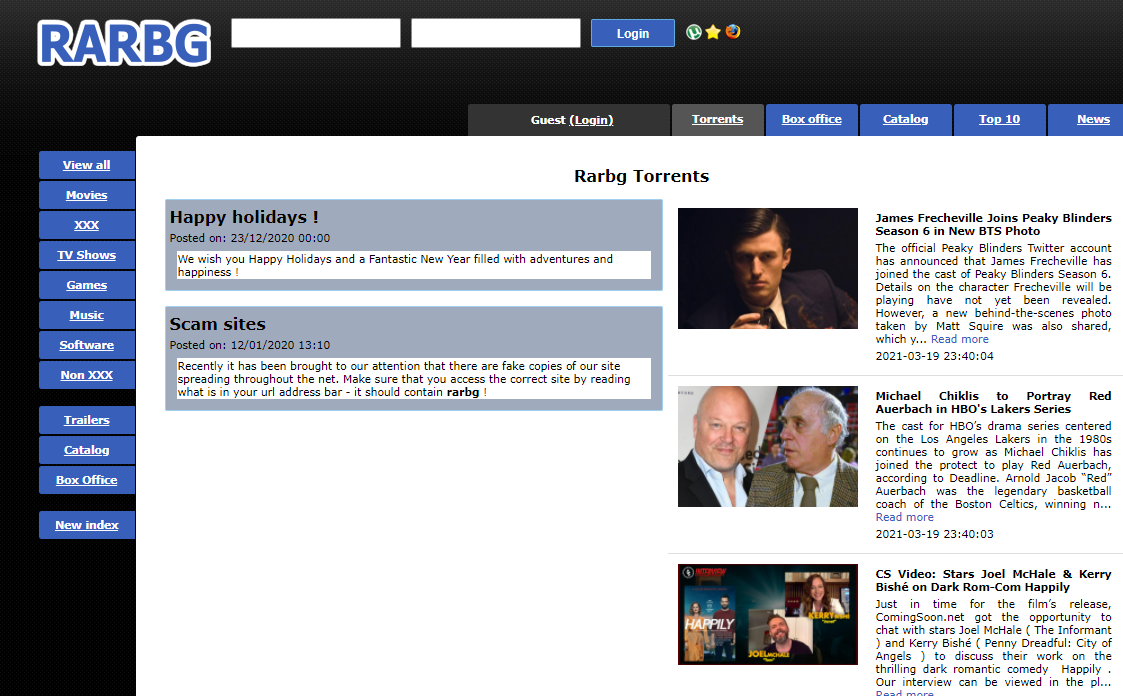Select Non XXX in the sidebar
The width and height of the screenshot is (1123, 696).
click(87, 375)
